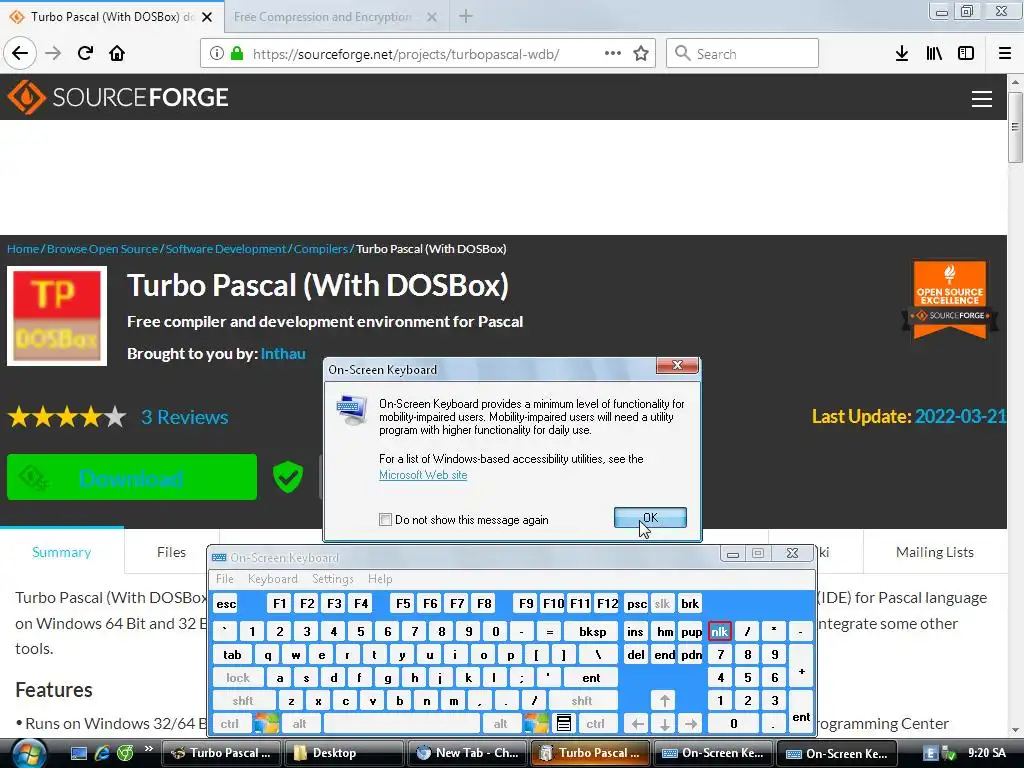Open site information icon in address bar
Image resolution: width=1024 pixels, height=768 pixels.
click(x=216, y=53)
